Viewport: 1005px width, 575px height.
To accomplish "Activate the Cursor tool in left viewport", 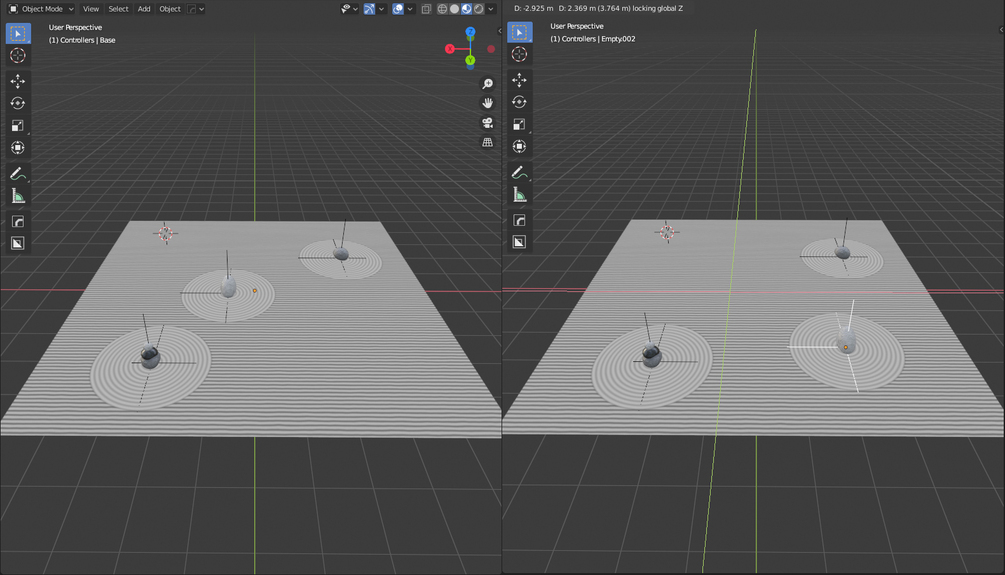I will pyautogui.click(x=18, y=56).
